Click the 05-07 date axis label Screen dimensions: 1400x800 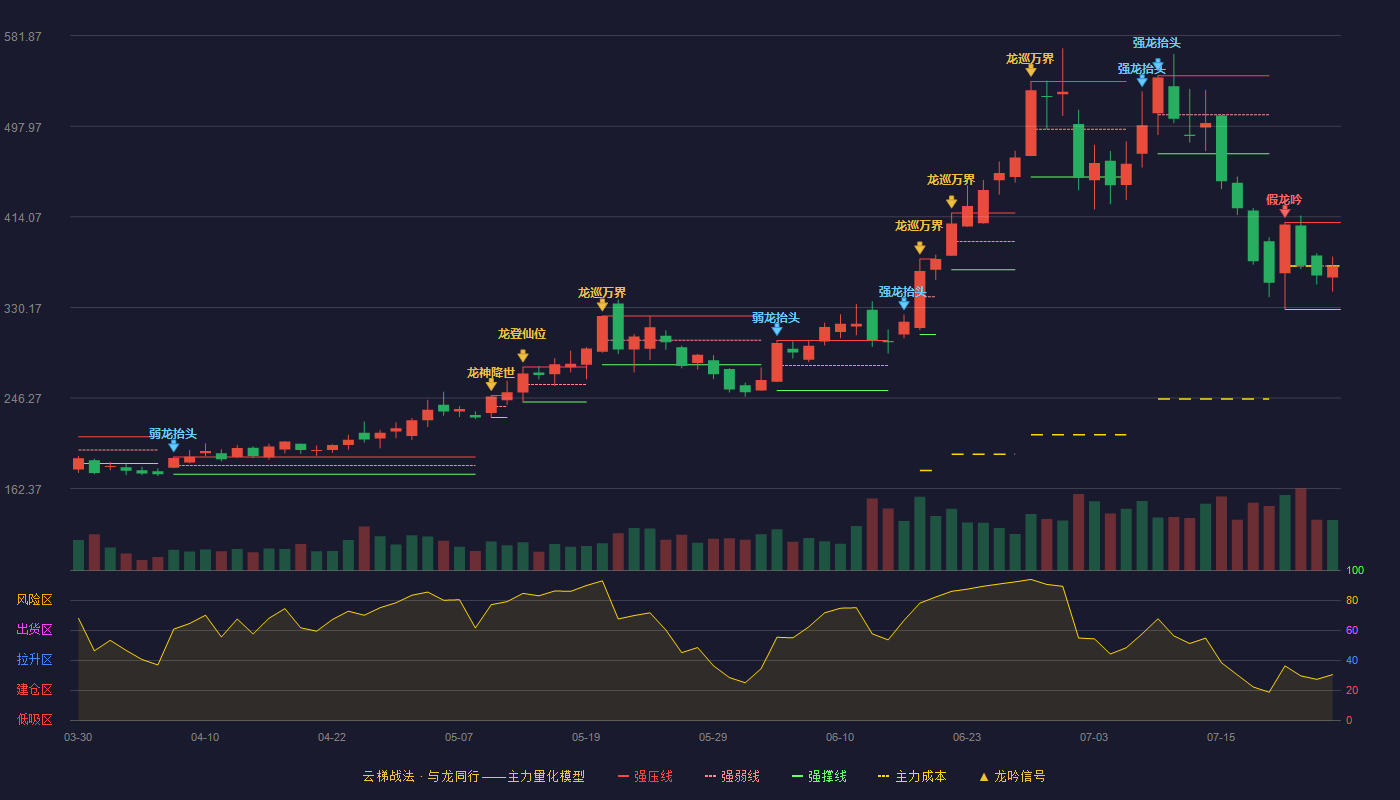pyautogui.click(x=459, y=737)
